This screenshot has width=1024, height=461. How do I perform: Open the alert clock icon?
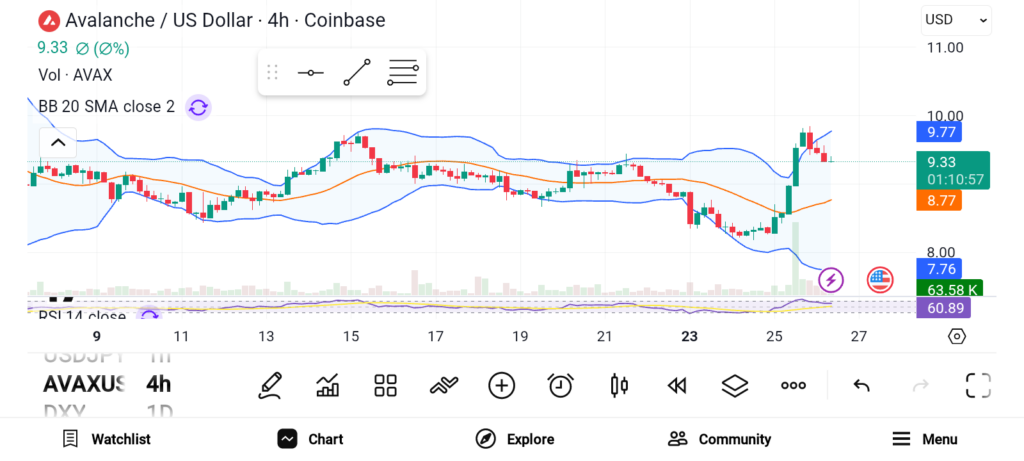point(561,385)
